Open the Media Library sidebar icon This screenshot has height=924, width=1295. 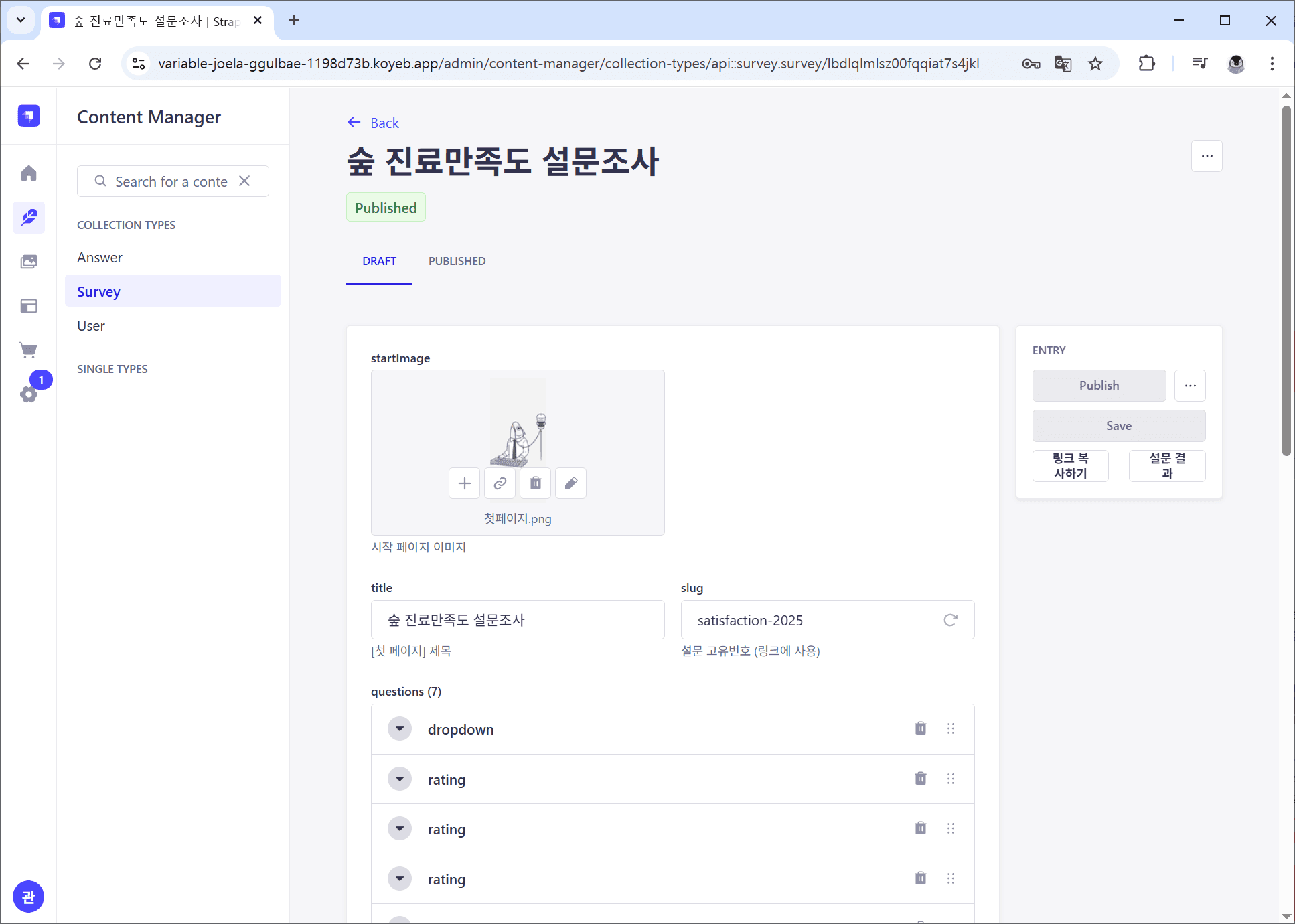click(29, 262)
